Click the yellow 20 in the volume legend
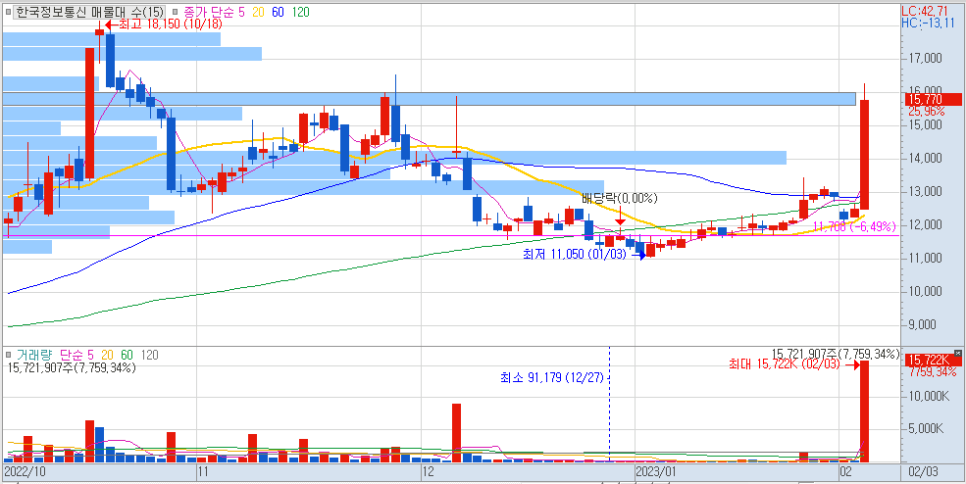This screenshot has width=966, height=484. point(108,355)
